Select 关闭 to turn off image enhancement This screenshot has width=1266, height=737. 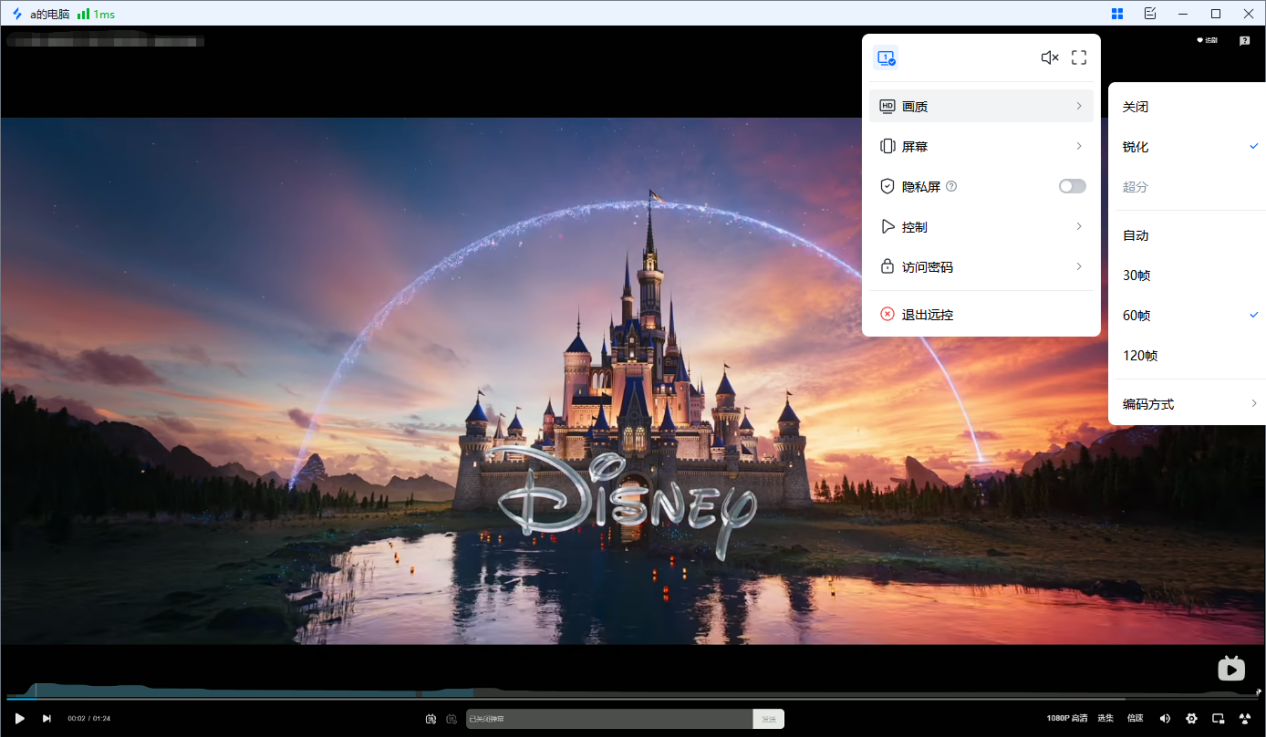(x=1135, y=107)
